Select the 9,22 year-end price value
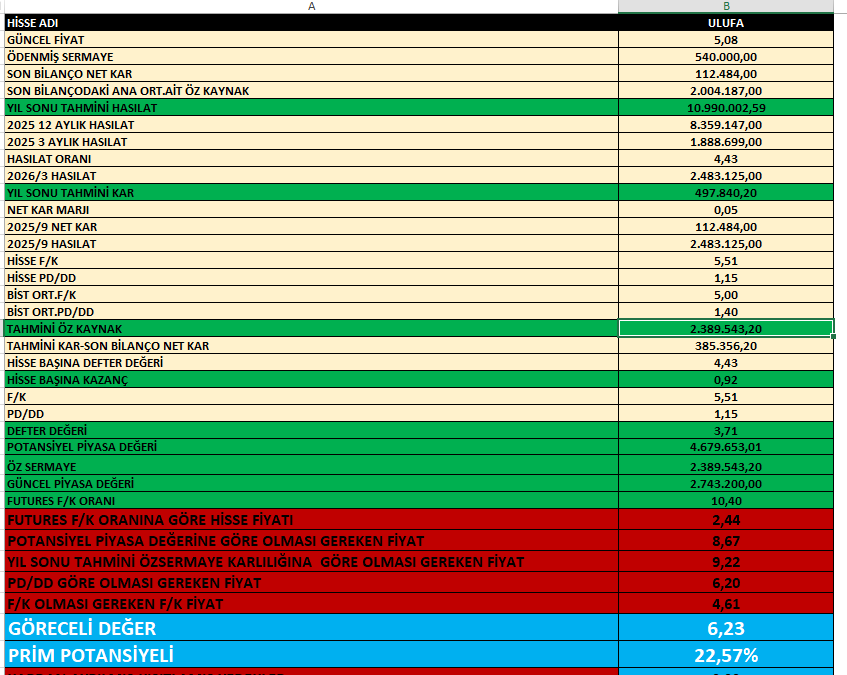This screenshot has width=847, height=675. click(x=726, y=562)
